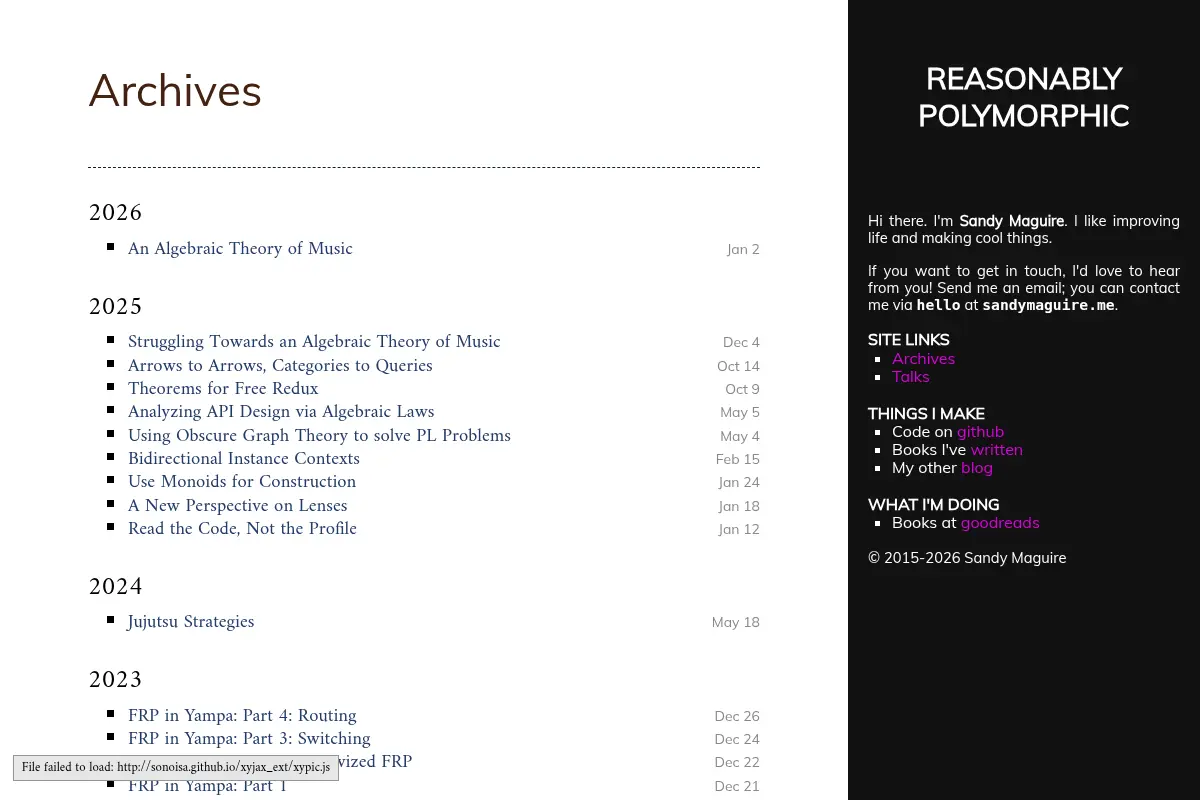Open 'Using Obscure Graph Theory to solve PL Problems'
Viewport: 1200px width, 800px height.
click(319, 436)
